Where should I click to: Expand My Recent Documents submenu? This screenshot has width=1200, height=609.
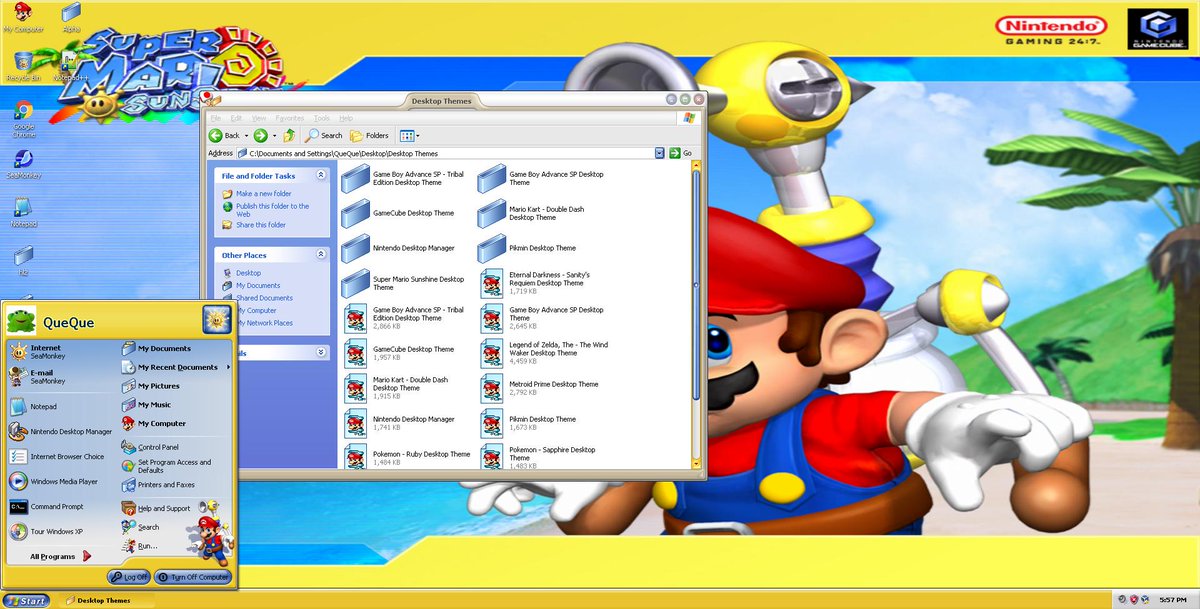(x=176, y=367)
